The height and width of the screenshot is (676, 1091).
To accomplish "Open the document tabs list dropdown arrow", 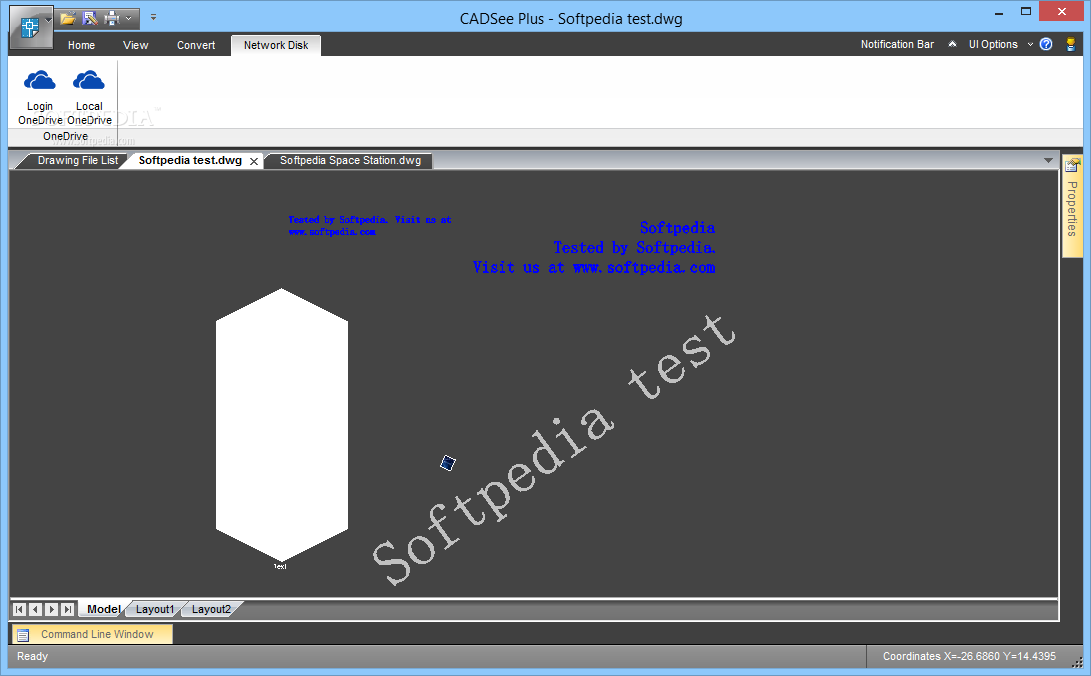I will (1049, 161).
